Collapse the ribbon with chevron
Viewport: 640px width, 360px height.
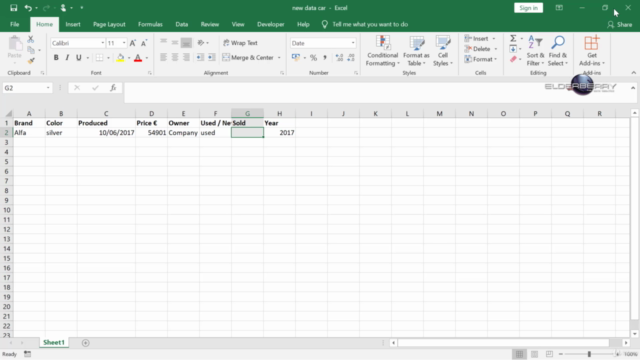(633, 73)
